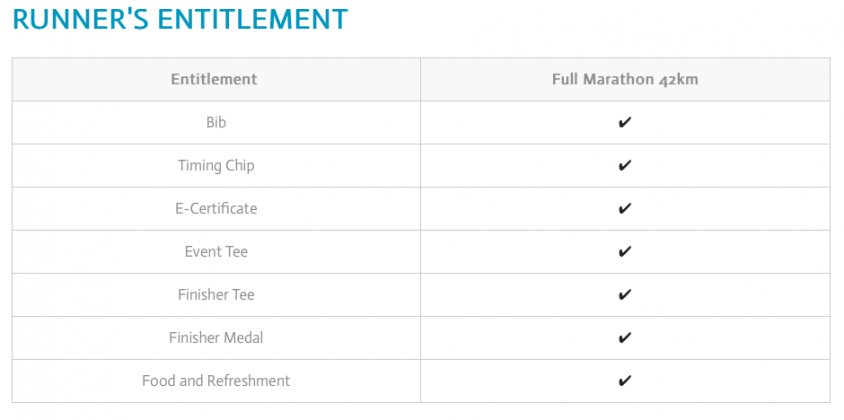
Task: Select the E-Certificate row label
Action: [216, 209]
